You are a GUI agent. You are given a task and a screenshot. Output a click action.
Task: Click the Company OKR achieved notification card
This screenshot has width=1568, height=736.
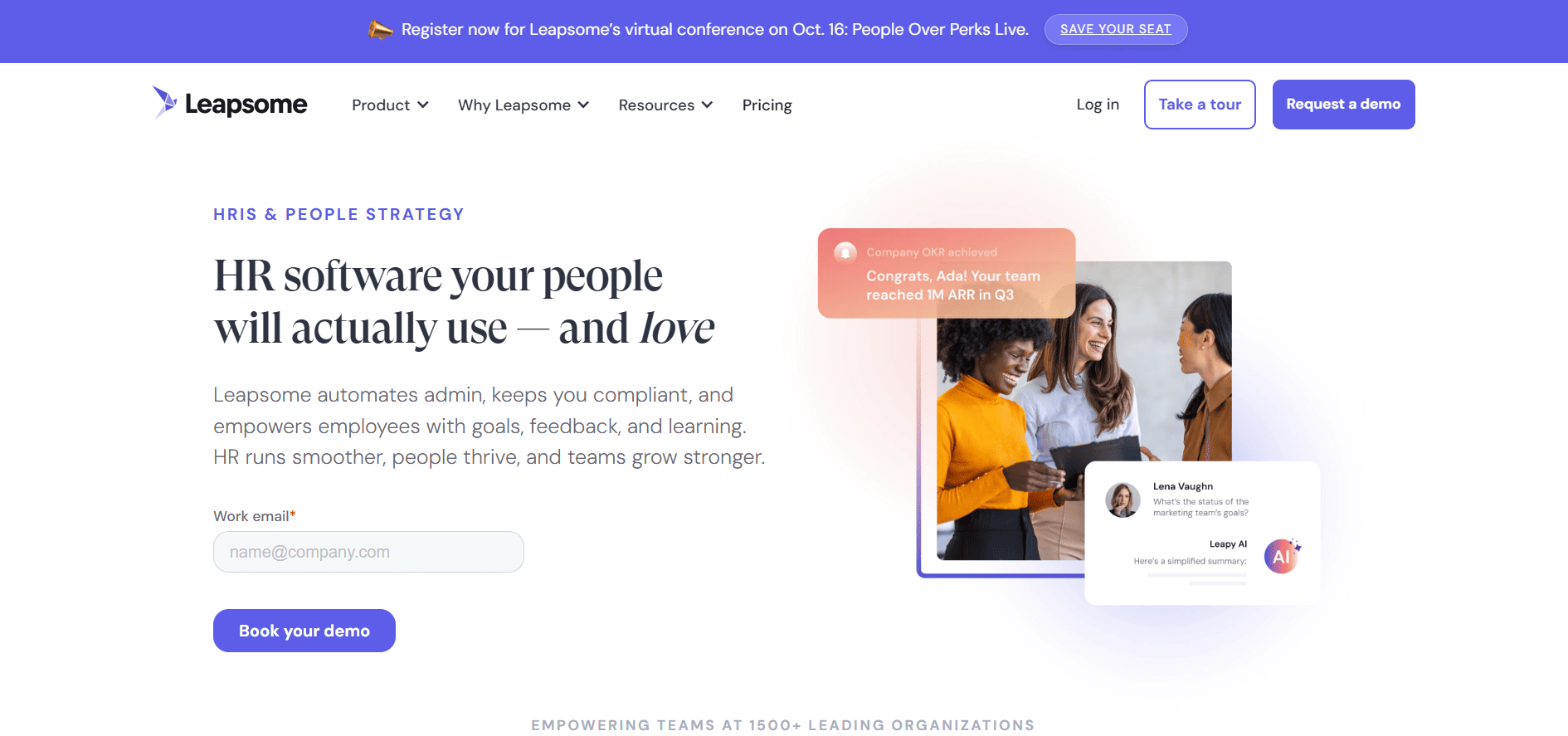click(x=947, y=273)
